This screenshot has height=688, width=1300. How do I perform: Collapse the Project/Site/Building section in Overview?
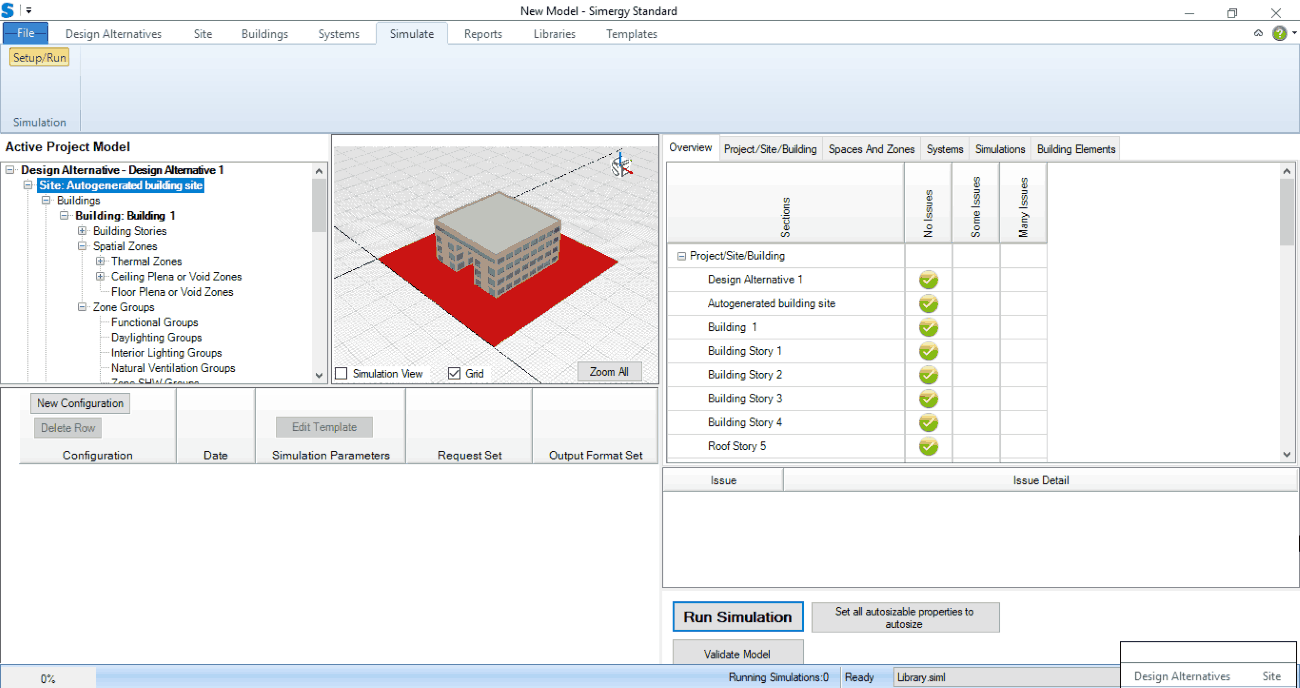[682, 256]
